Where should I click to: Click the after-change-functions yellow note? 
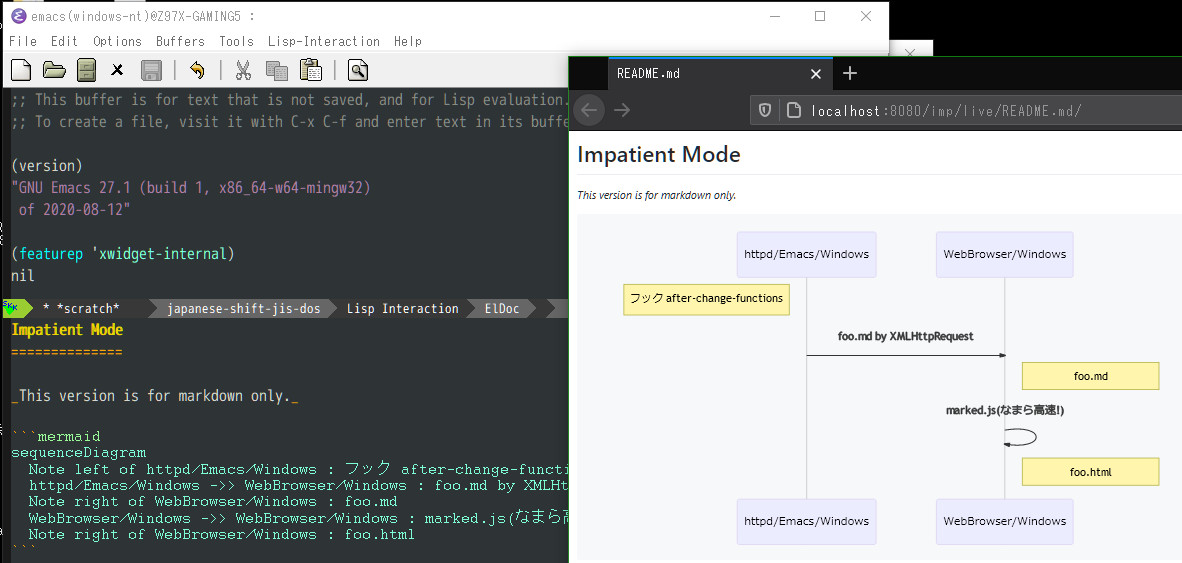click(x=706, y=298)
